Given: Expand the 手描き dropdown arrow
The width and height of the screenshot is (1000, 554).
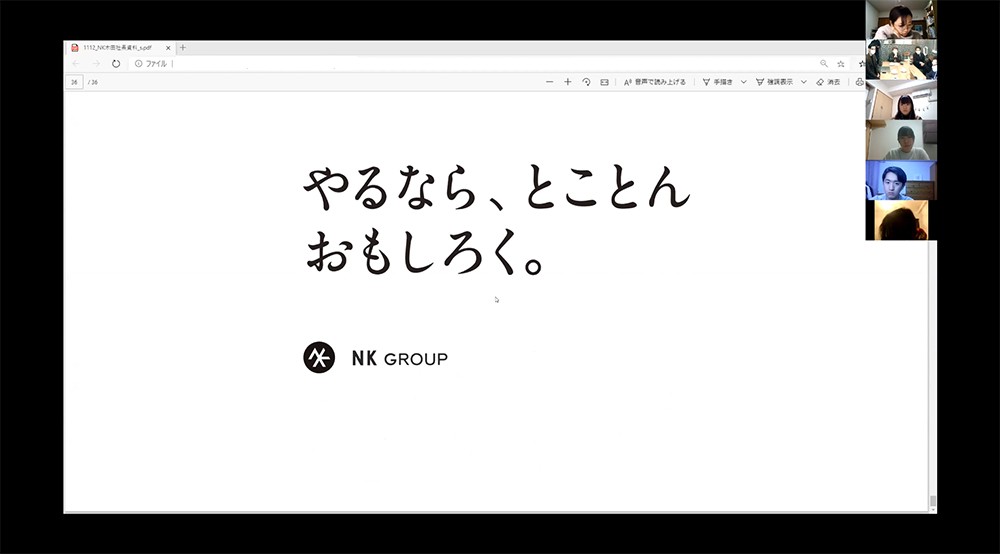Looking at the screenshot, I should tap(743, 82).
